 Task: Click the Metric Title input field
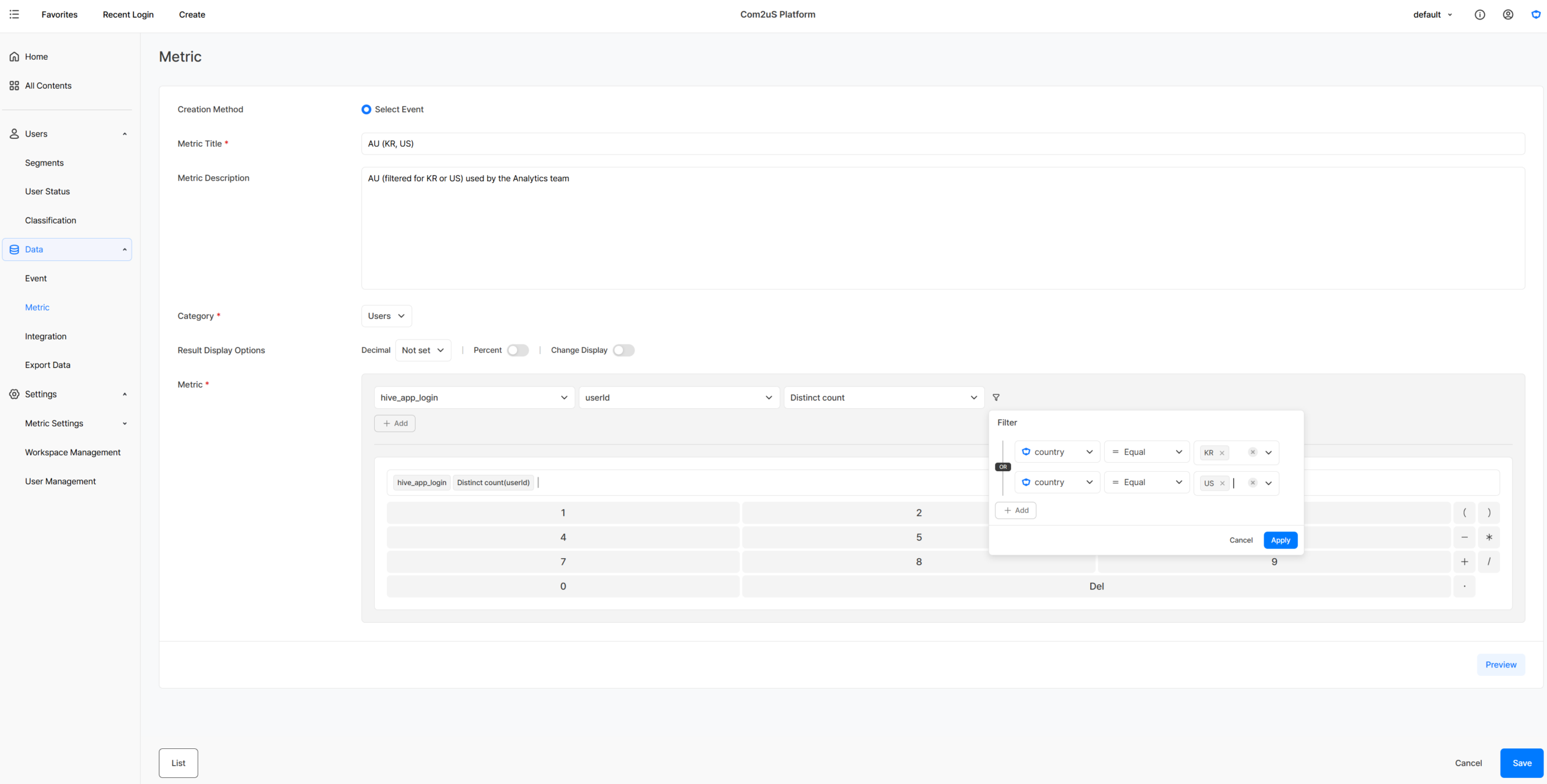[x=943, y=144]
